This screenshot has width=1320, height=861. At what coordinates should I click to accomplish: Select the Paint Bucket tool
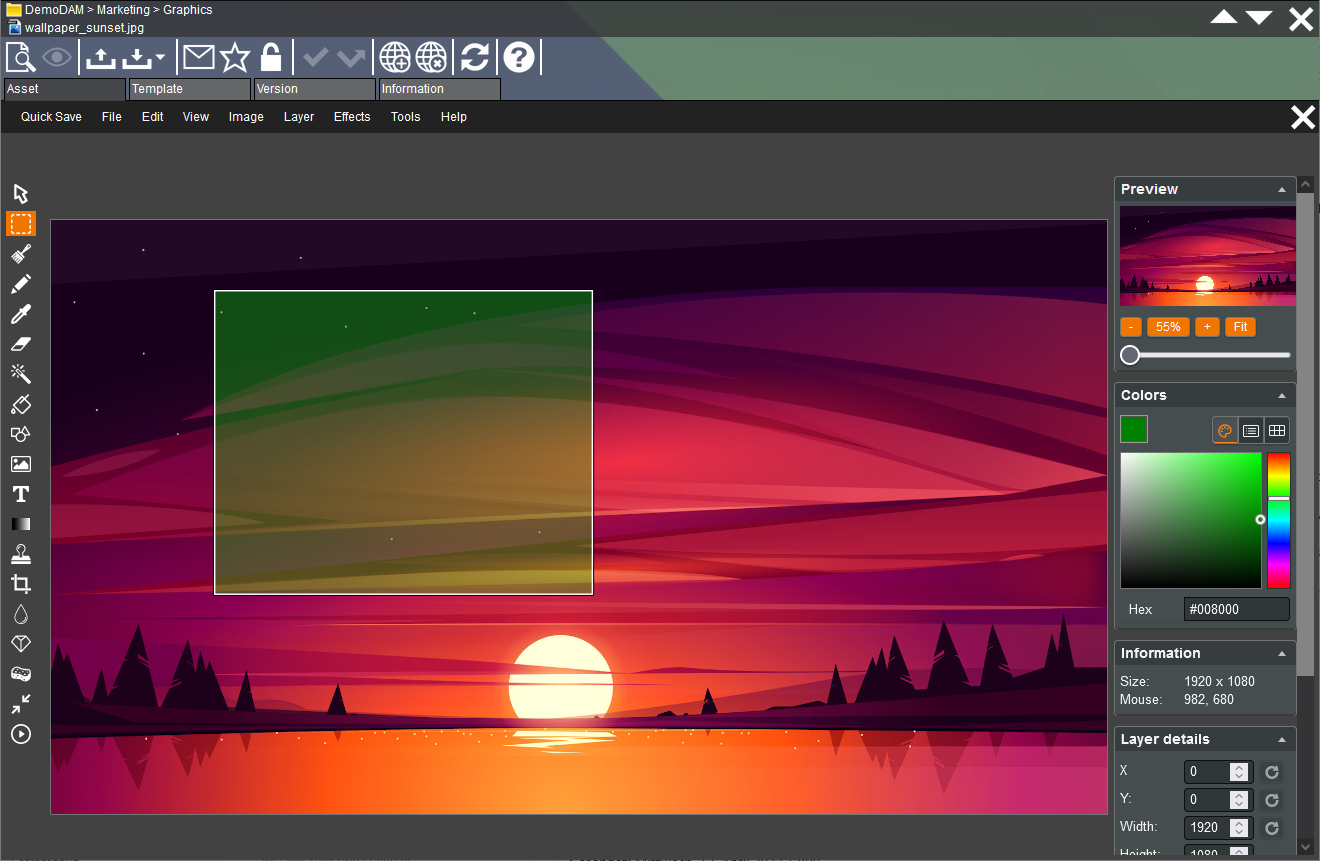[x=20, y=404]
